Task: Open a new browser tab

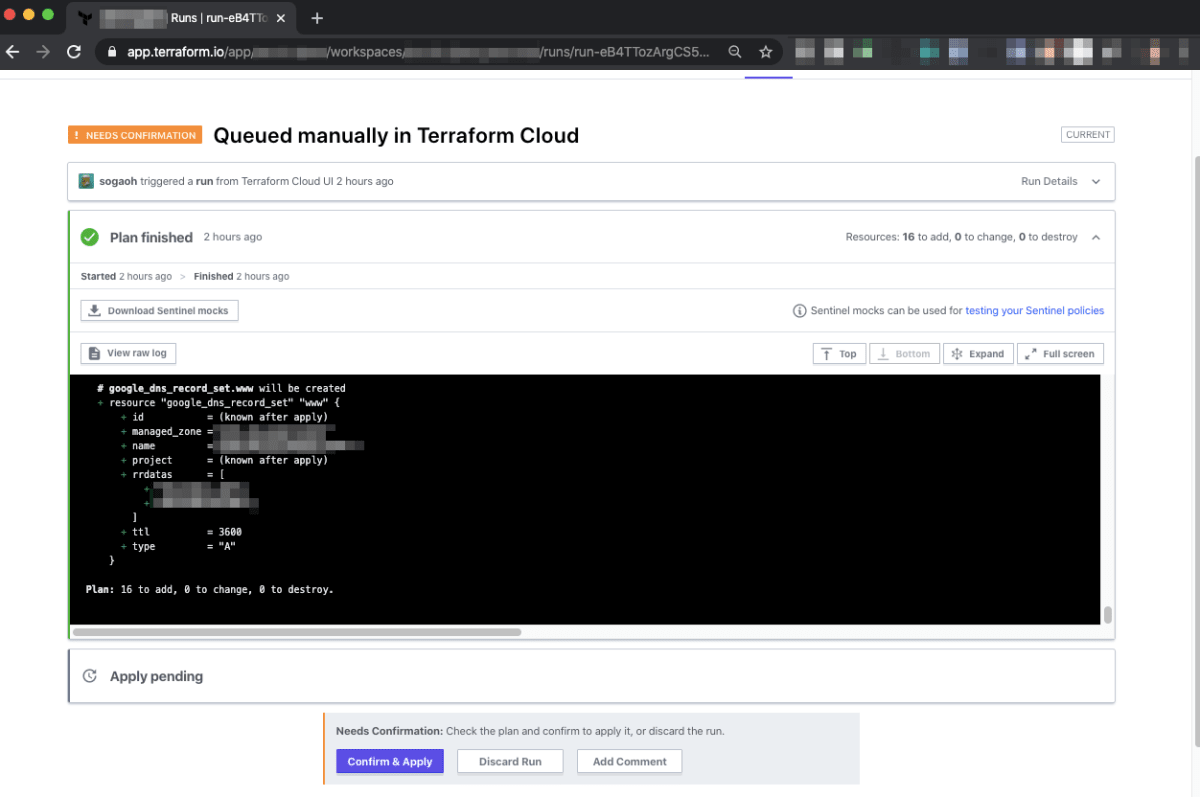Action: tap(317, 18)
